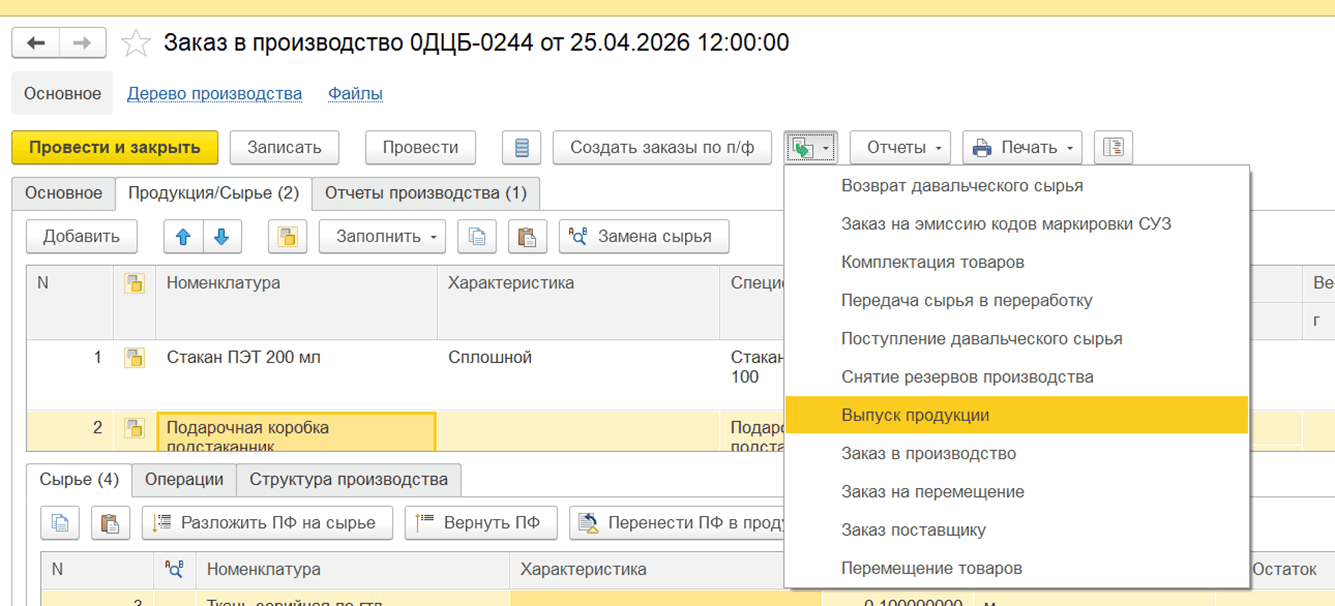This screenshot has height=606, width=1335.
Task: Click the paste rows icon beside Заполнить
Action: pyautogui.click(x=527, y=237)
